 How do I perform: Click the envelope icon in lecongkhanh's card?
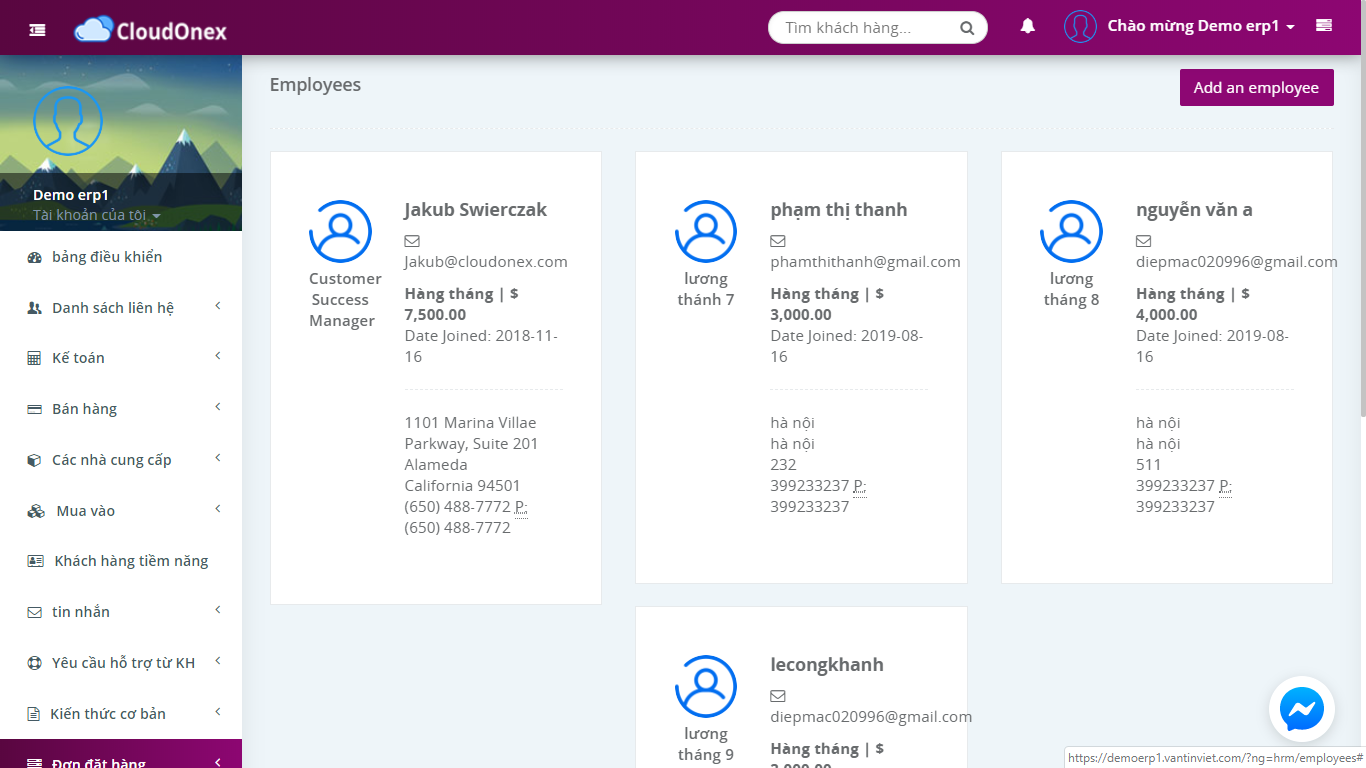click(778, 696)
